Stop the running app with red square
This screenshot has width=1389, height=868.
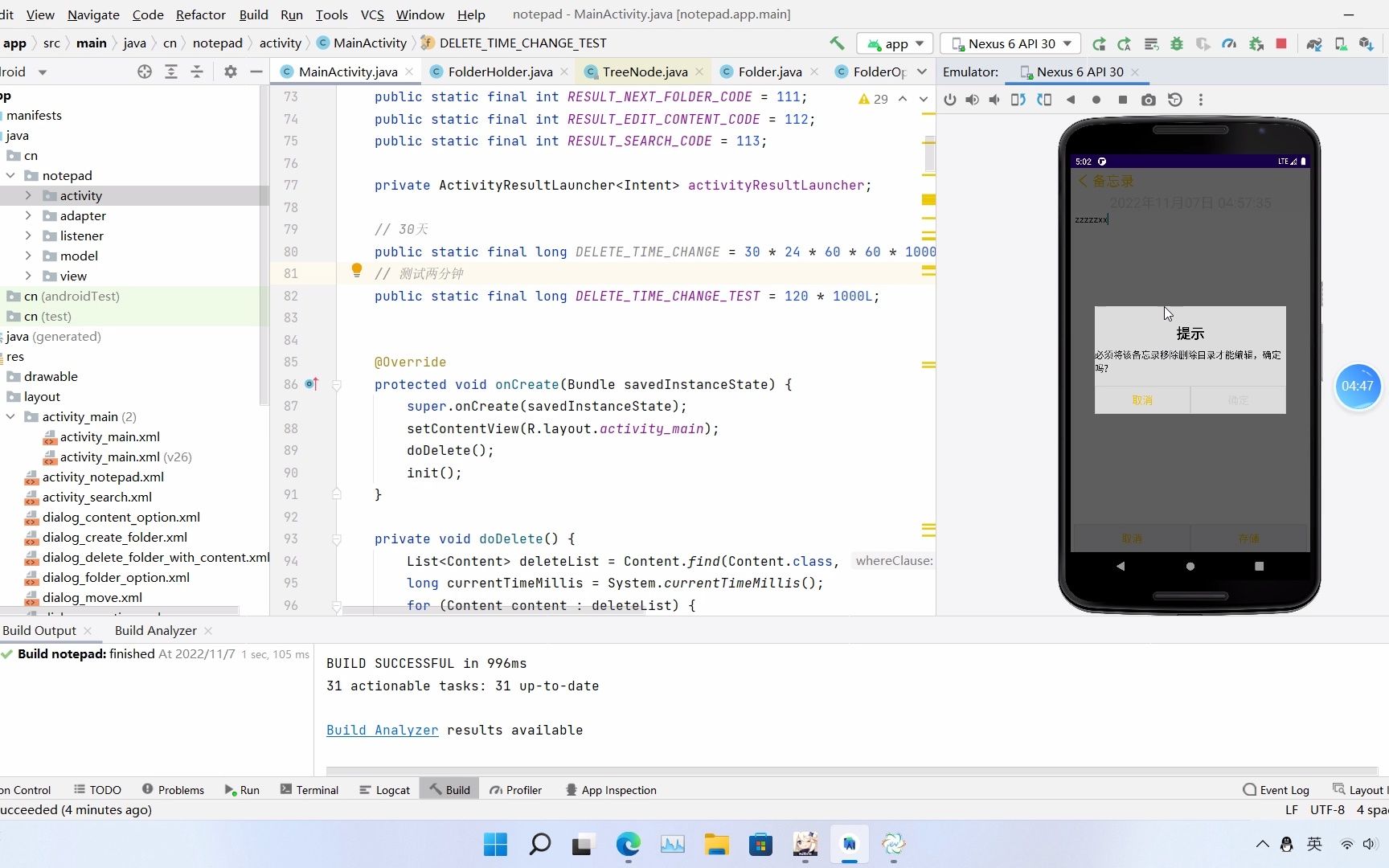click(x=1281, y=43)
